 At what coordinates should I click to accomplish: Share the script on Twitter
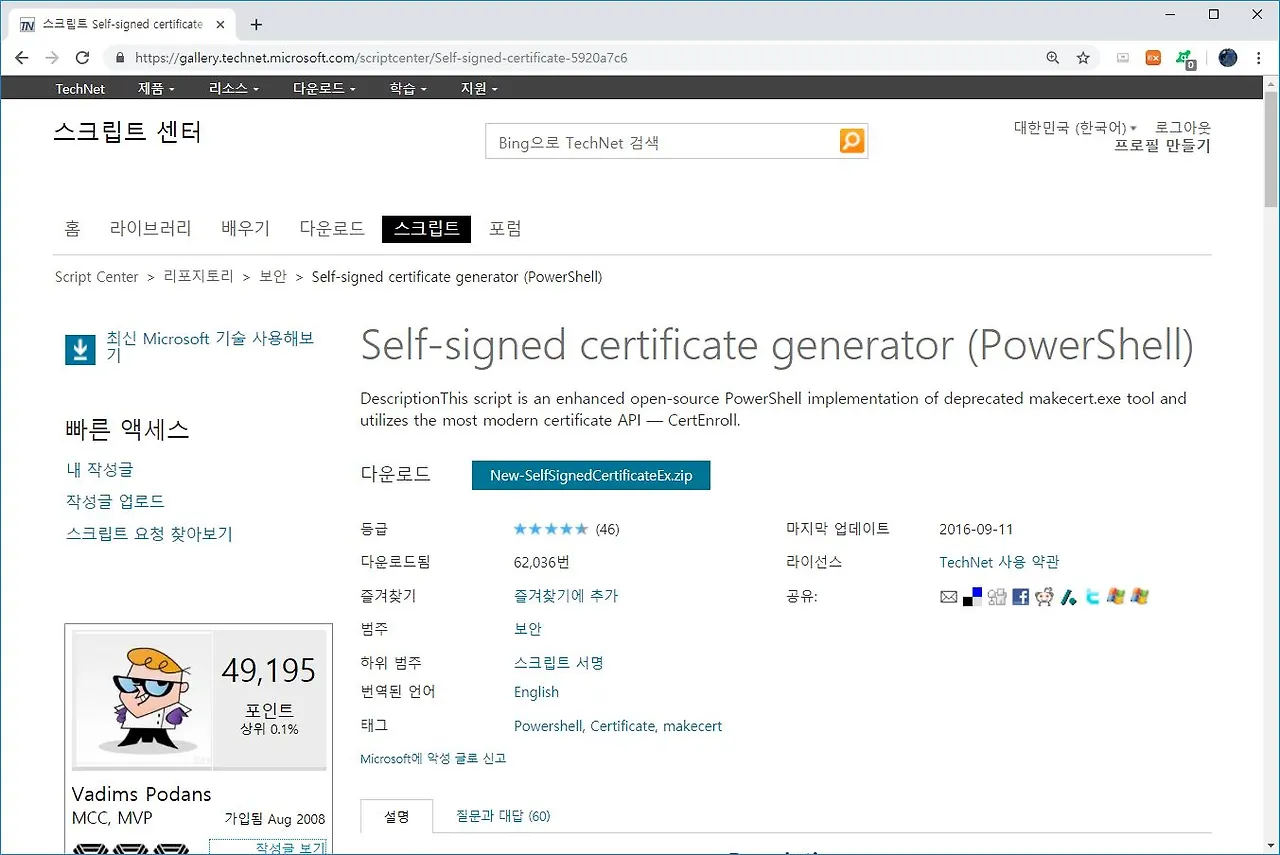click(x=1093, y=597)
